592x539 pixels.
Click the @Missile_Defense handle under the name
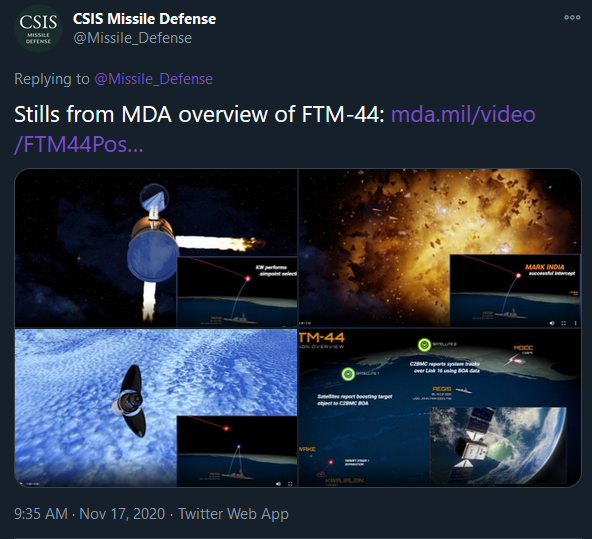point(133,38)
